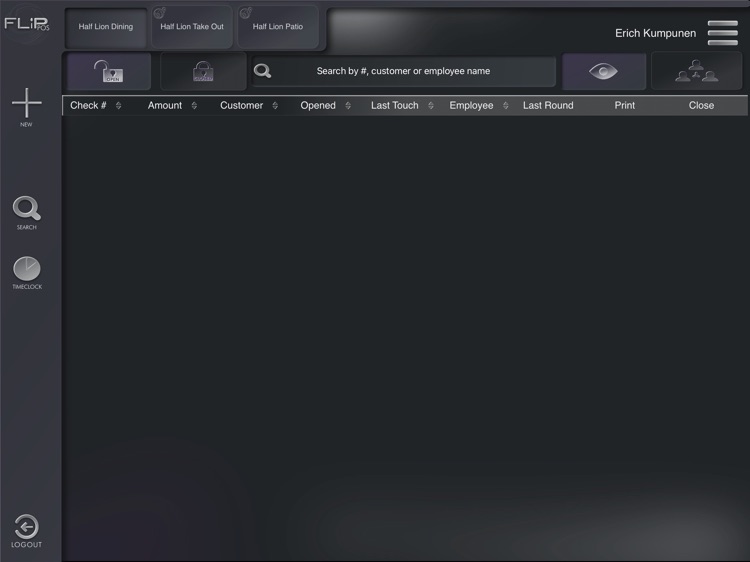
Task: Open the hamburger menu at top right
Action: tap(723, 33)
